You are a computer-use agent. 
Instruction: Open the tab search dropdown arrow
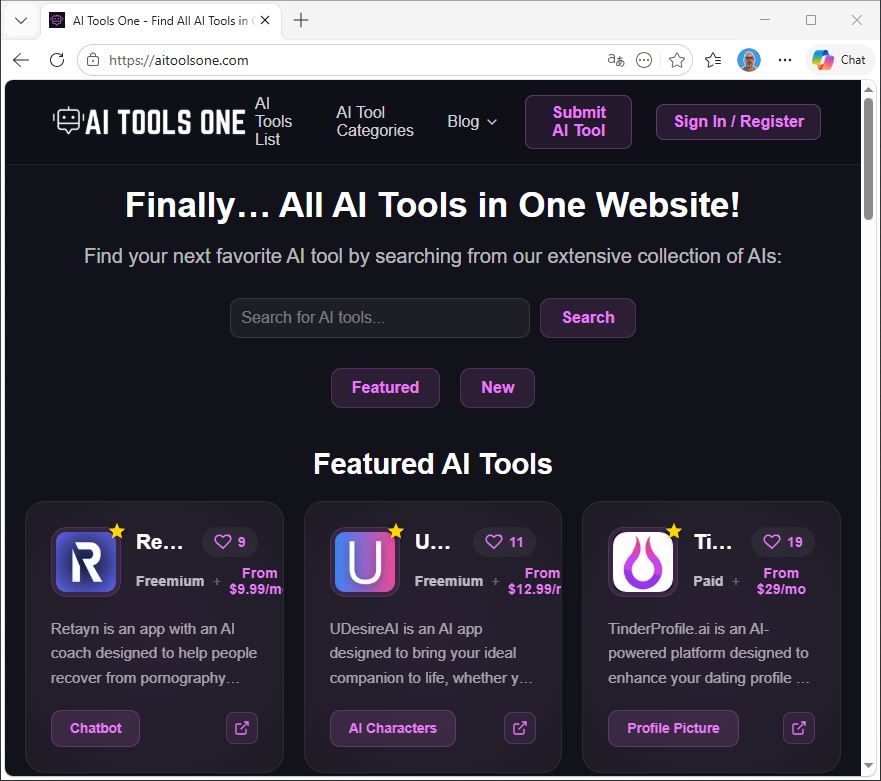pos(21,20)
